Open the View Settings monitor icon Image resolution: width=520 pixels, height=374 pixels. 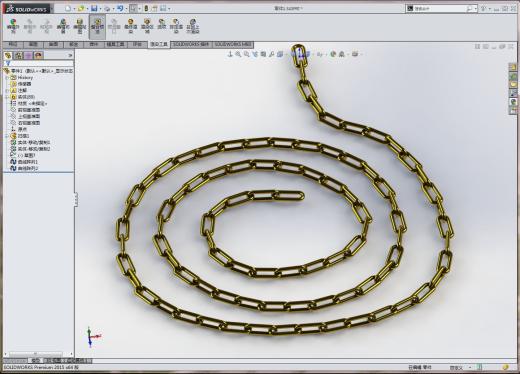[355, 54]
